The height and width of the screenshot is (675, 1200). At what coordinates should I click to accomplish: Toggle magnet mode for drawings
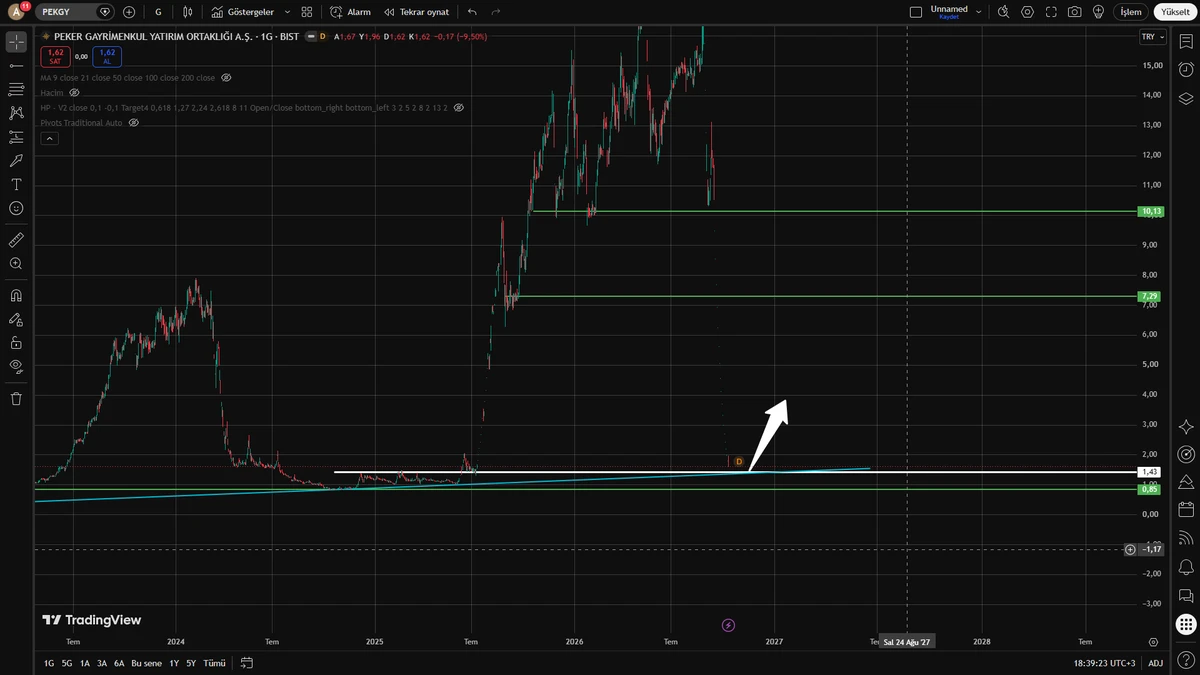(16, 296)
